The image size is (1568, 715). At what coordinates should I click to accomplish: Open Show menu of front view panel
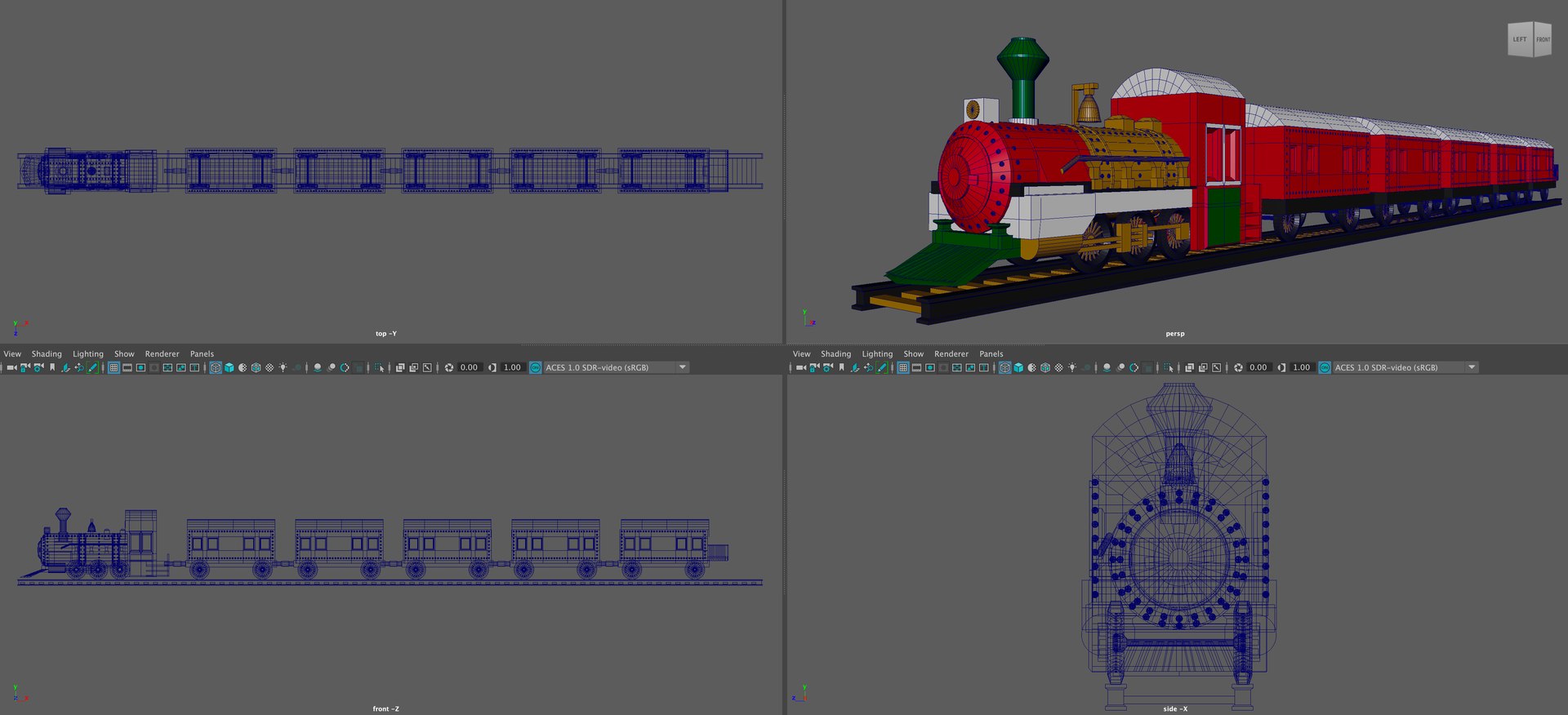pos(124,354)
